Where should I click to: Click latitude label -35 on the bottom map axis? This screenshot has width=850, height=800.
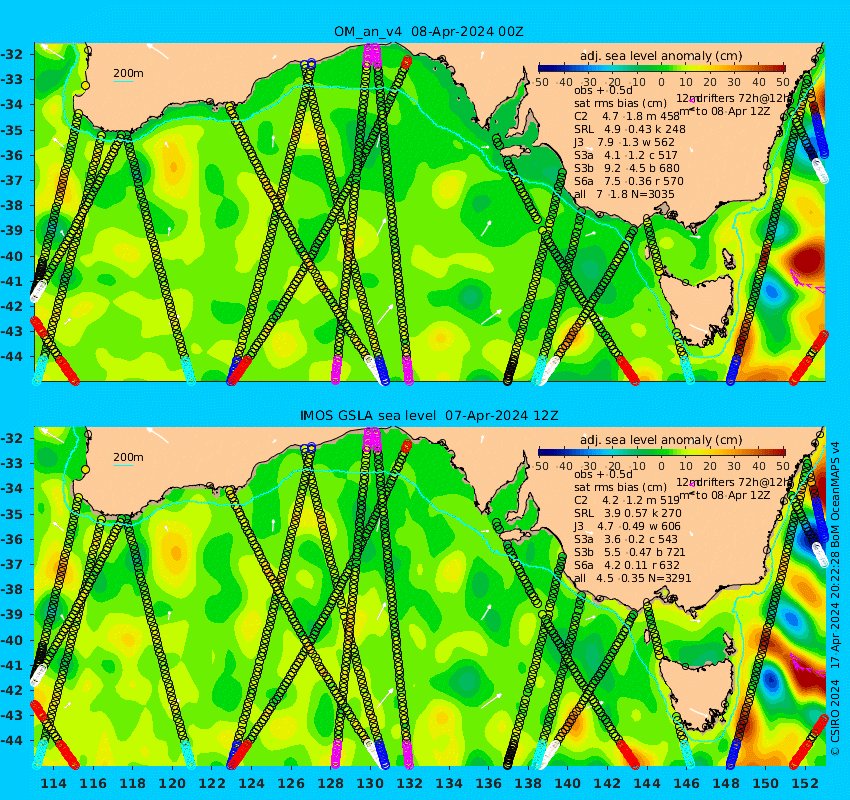tap(12, 514)
